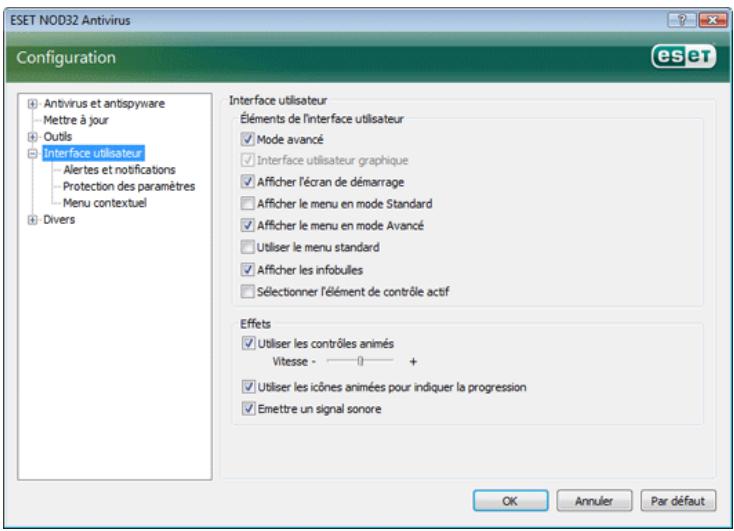Toggle the Mode avancé checkbox

coord(247,139)
